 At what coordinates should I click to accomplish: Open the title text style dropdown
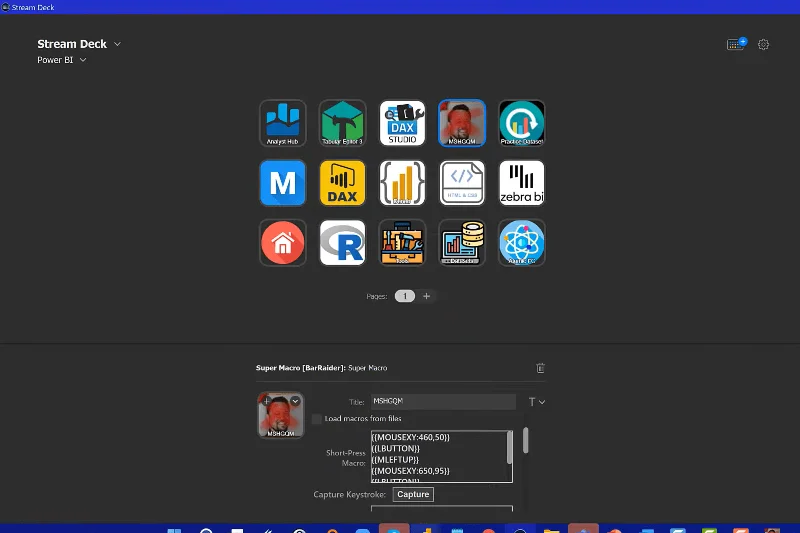tap(536, 402)
